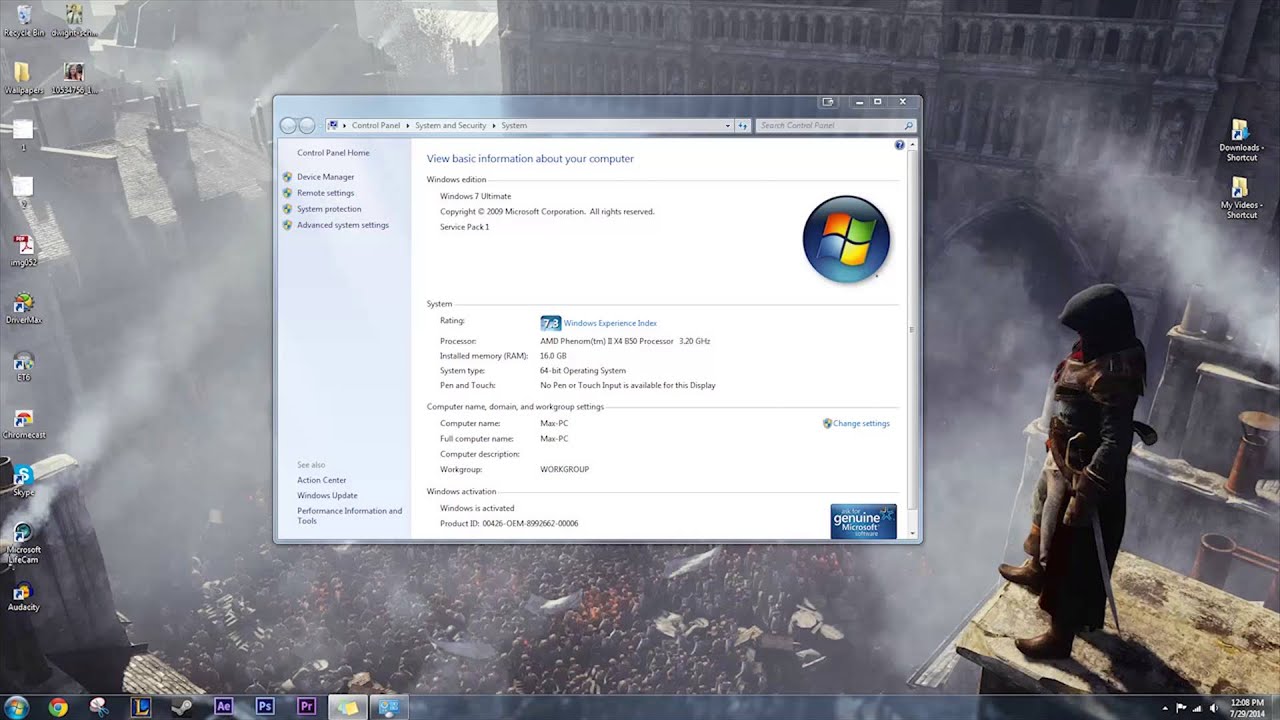The height and width of the screenshot is (720, 1280).
Task: Select the Microsoft LifeCam desktop icon
Action: [x=23, y=543]
